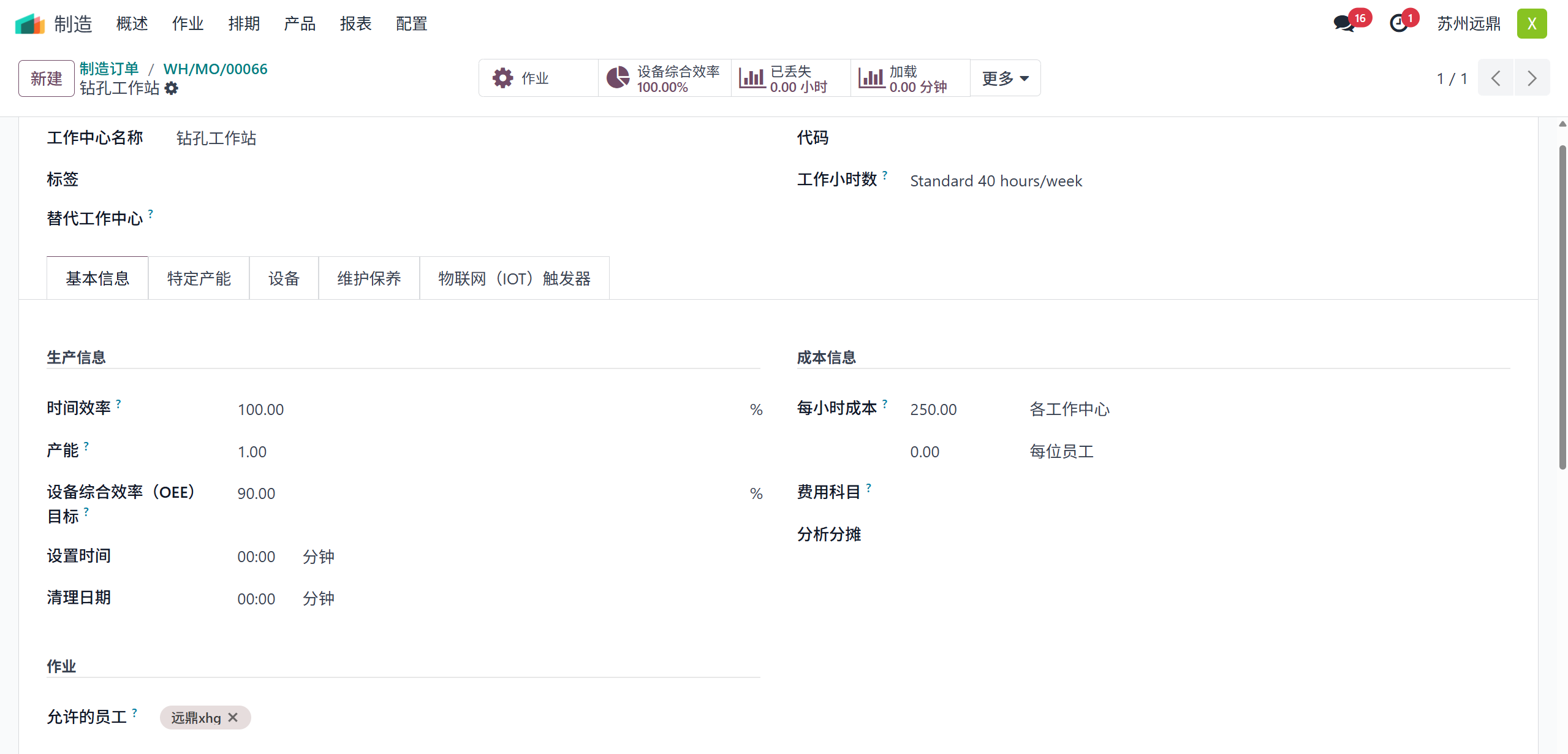Open the 配置 menu
Image resolution: width=1568 pixels, height=754 pixels.
[x=411, y=24]
